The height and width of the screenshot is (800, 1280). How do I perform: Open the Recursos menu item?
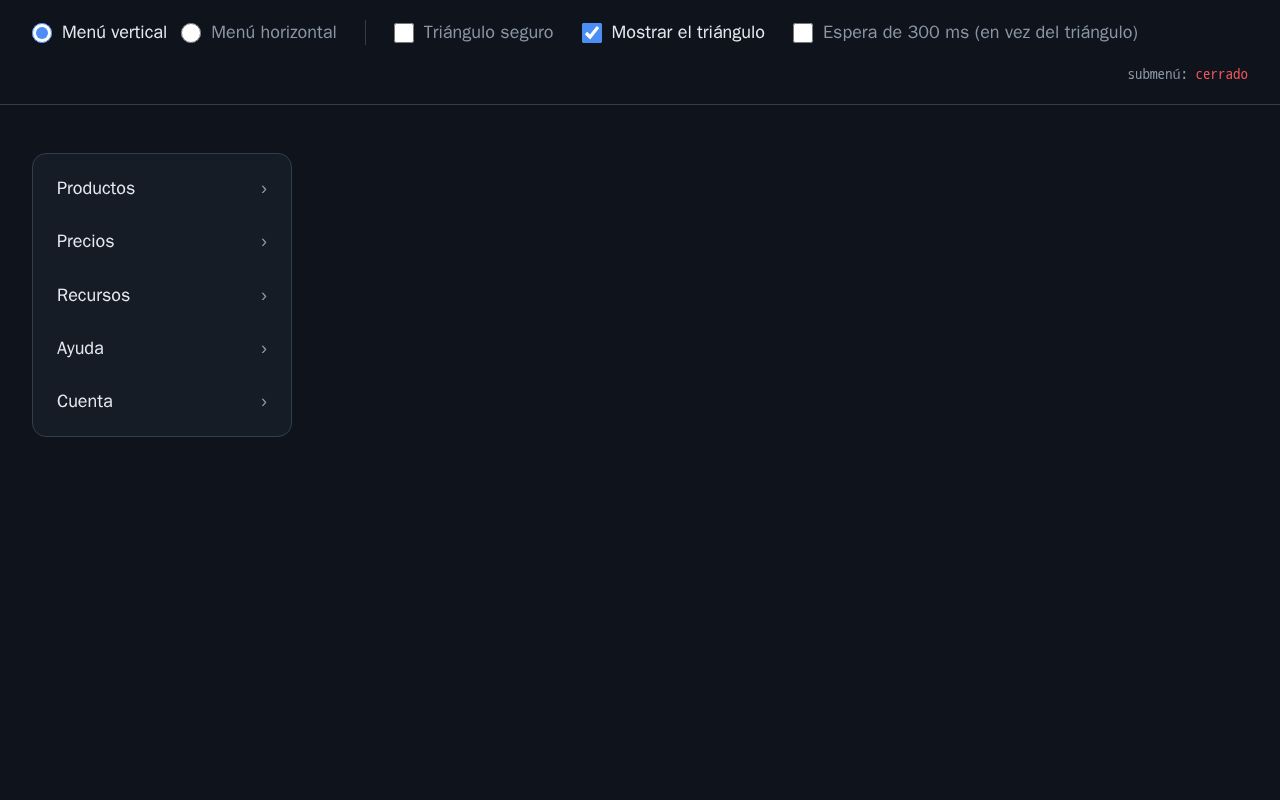[x=162, y=295]
